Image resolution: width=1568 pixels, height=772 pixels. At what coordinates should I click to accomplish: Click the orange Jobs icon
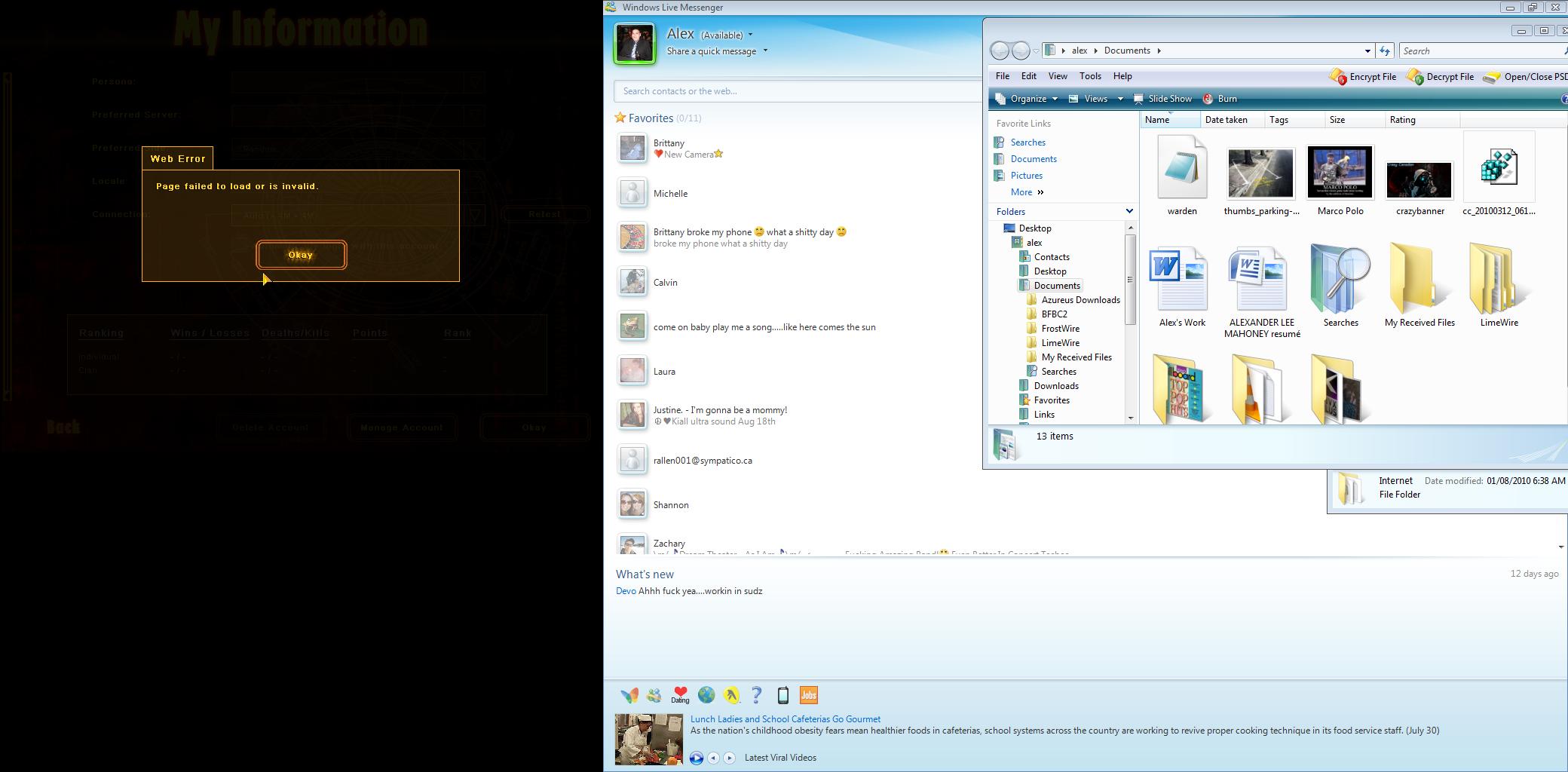[808, 695]
